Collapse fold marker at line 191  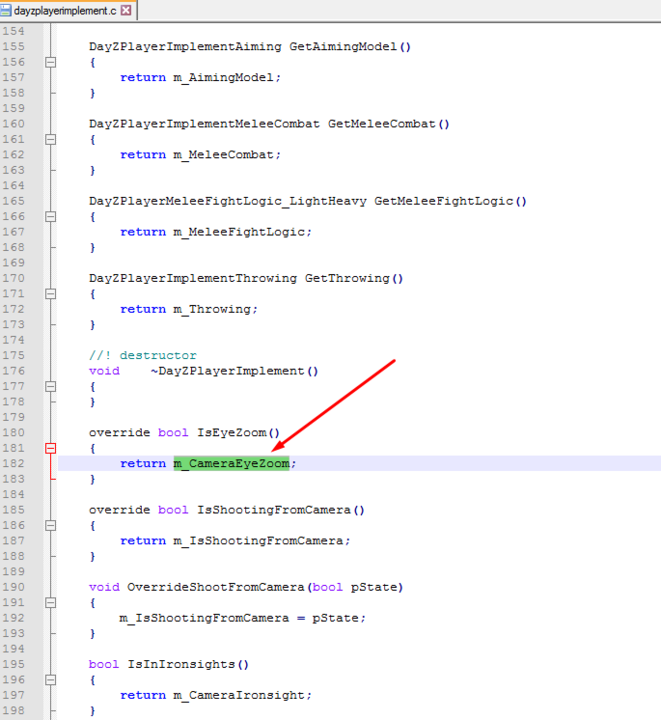pos(50,602)
